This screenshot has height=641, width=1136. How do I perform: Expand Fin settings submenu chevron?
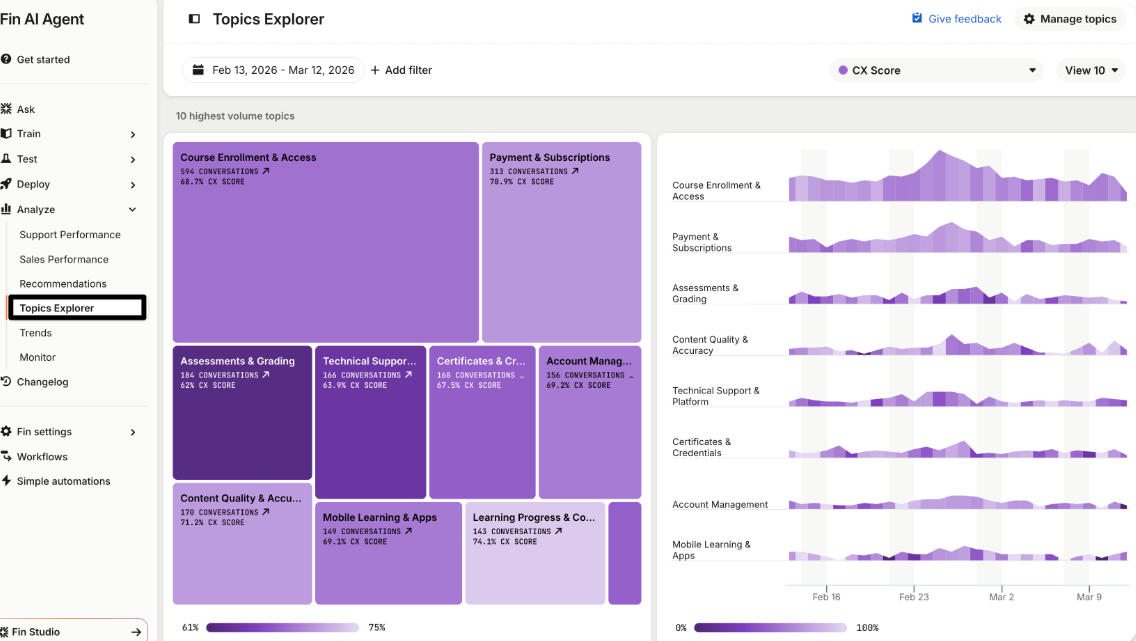133,432
